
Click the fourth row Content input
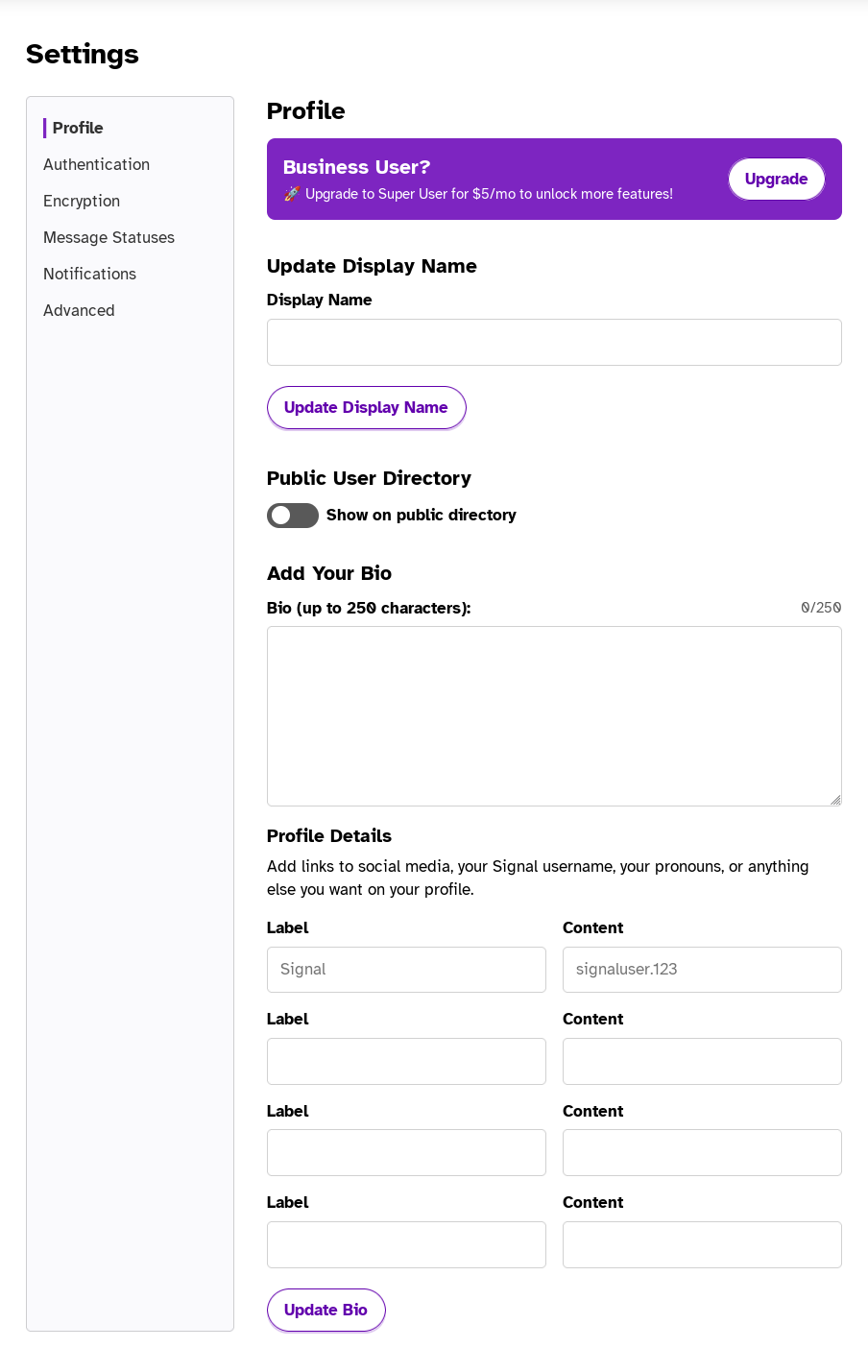coord(702,1244)
